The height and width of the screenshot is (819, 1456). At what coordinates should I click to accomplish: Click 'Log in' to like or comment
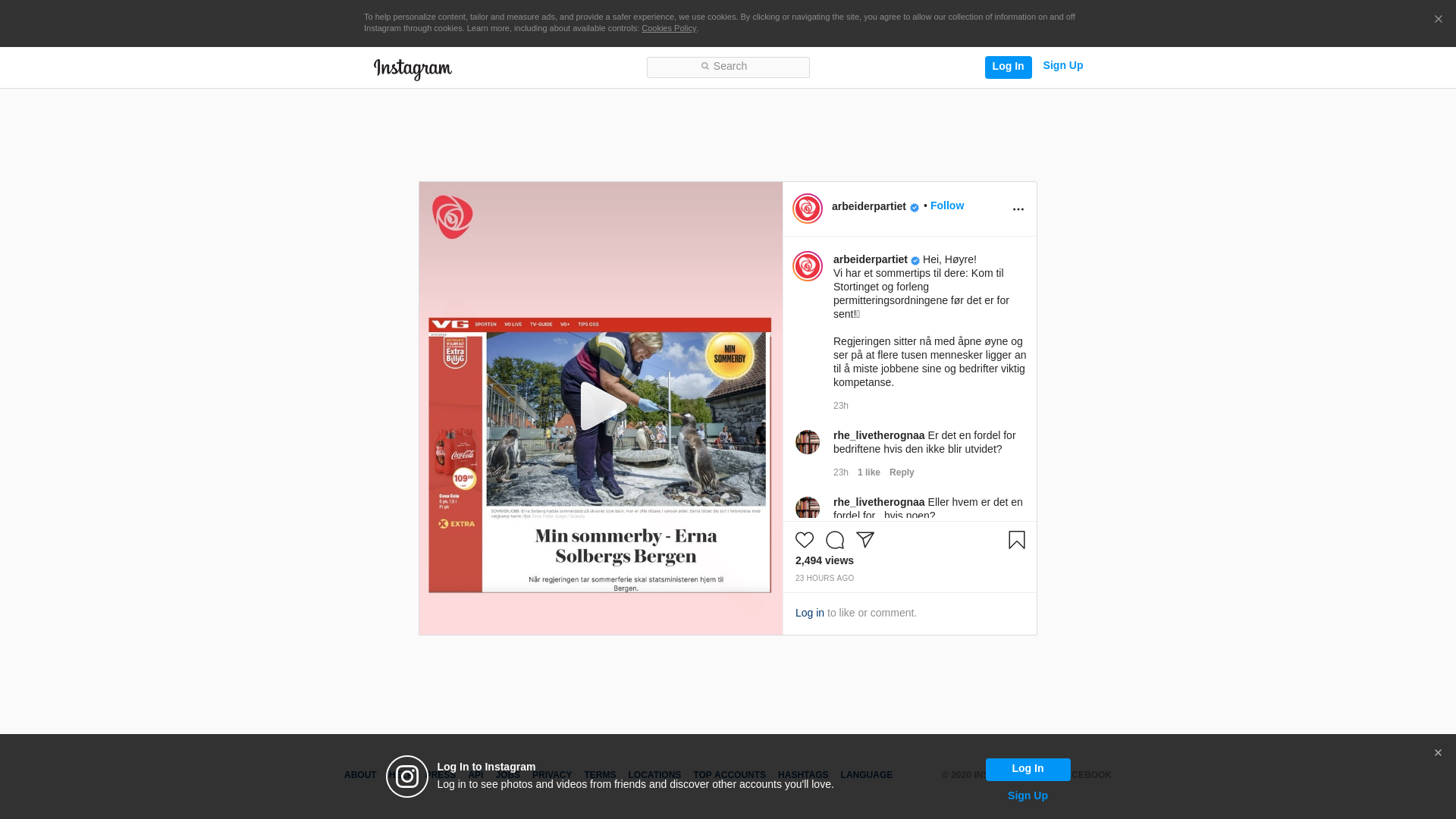pos(810,613)
